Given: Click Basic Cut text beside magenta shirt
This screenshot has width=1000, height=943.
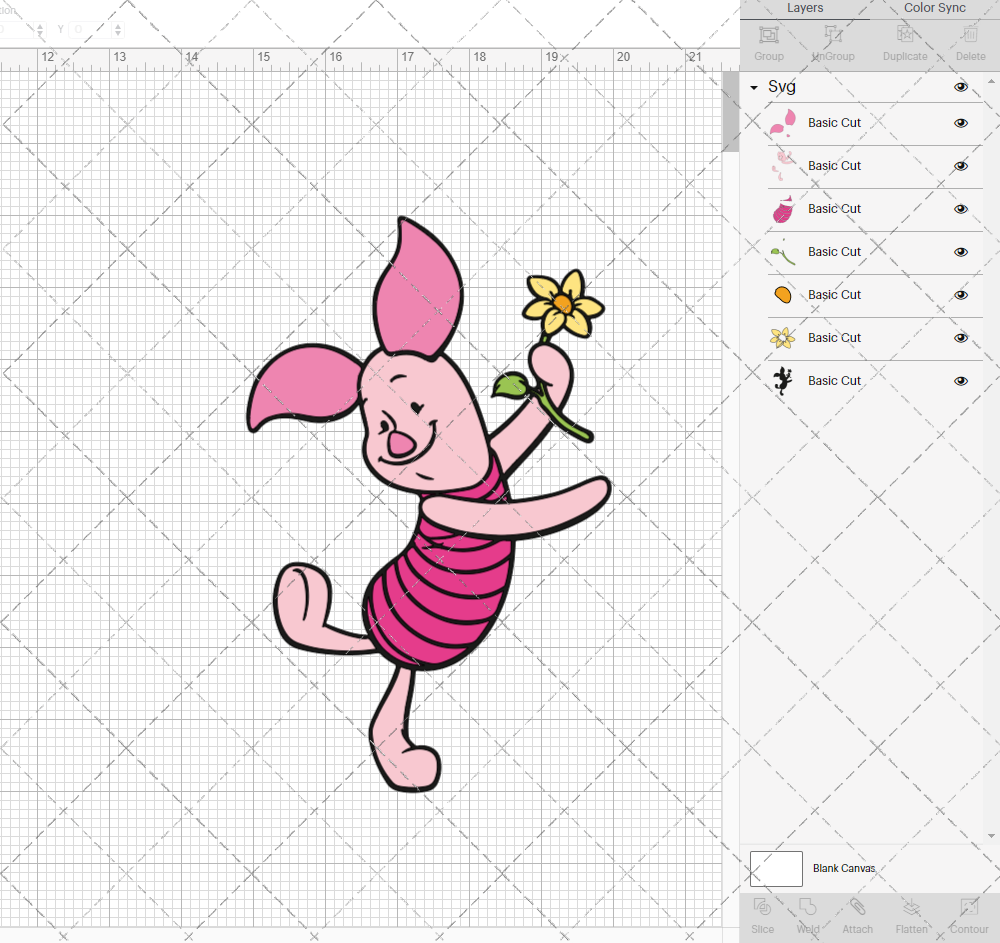Looking at the screenshot, I should click(834, 208).
